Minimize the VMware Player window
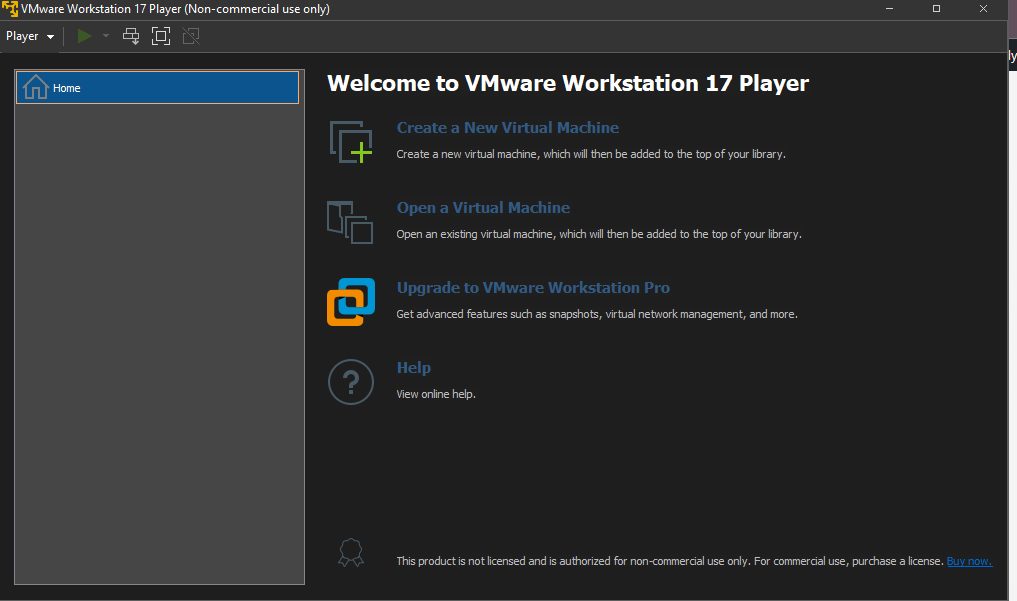 [889, 9]
